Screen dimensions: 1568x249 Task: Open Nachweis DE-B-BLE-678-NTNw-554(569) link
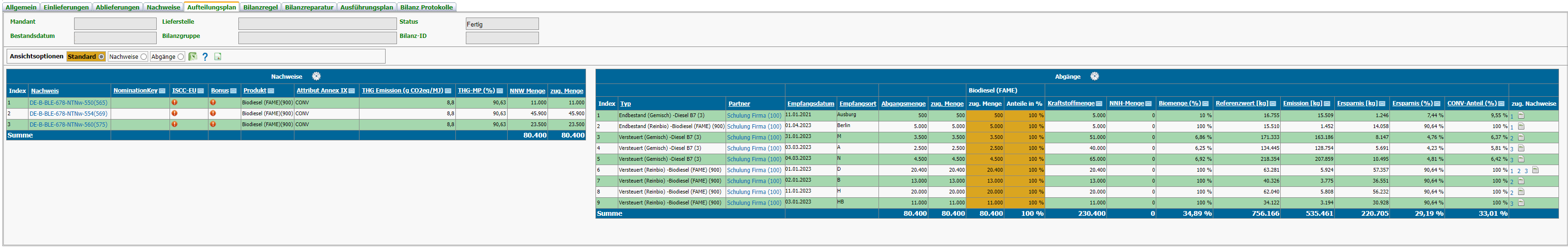click(68, 113)
